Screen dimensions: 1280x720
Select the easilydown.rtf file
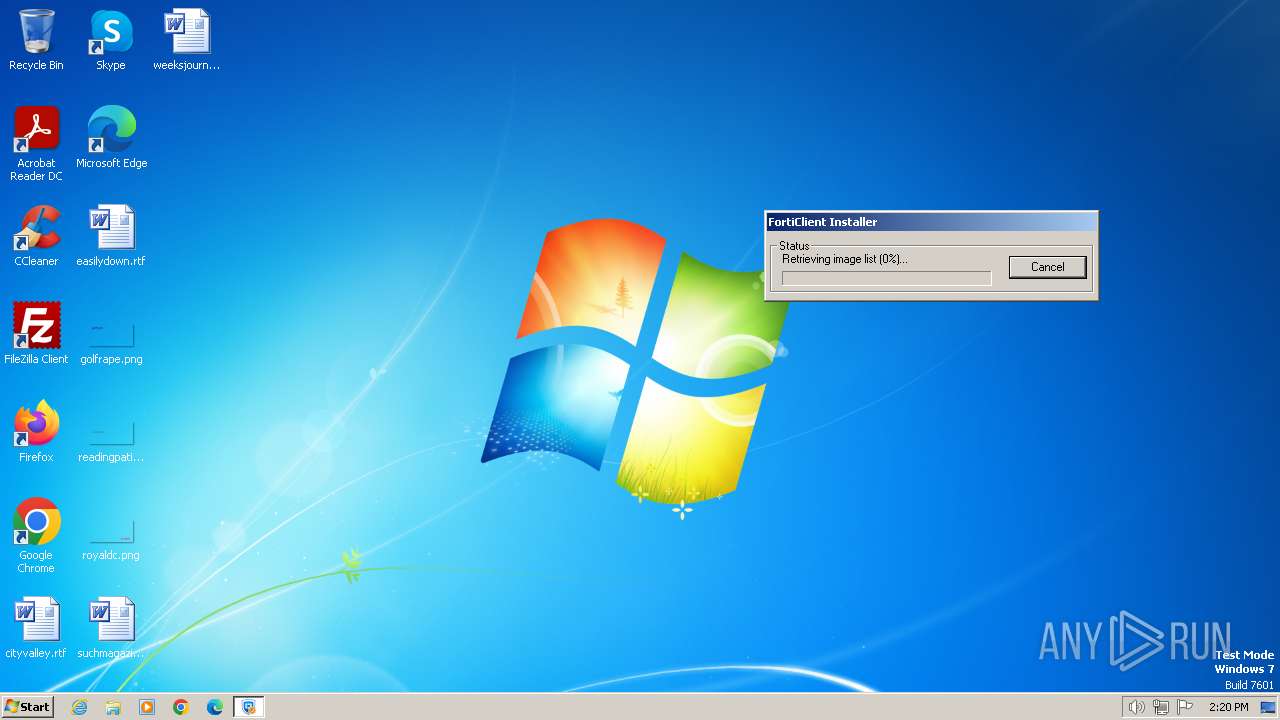click(x=111, y=236)
